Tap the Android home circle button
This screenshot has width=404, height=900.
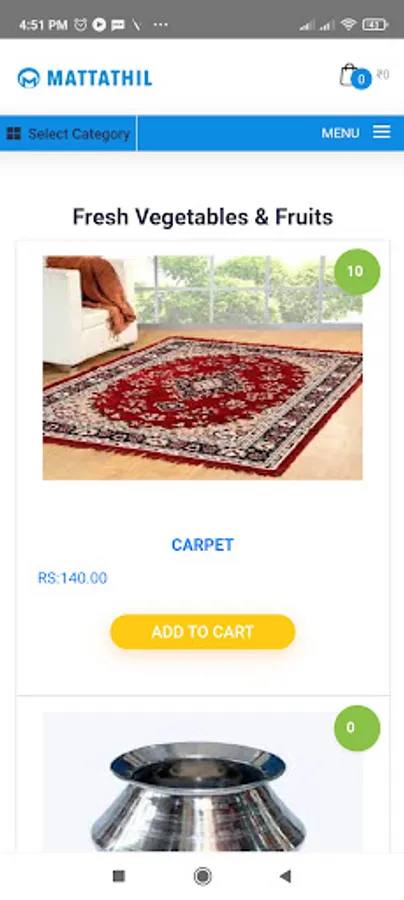[202, 876]
